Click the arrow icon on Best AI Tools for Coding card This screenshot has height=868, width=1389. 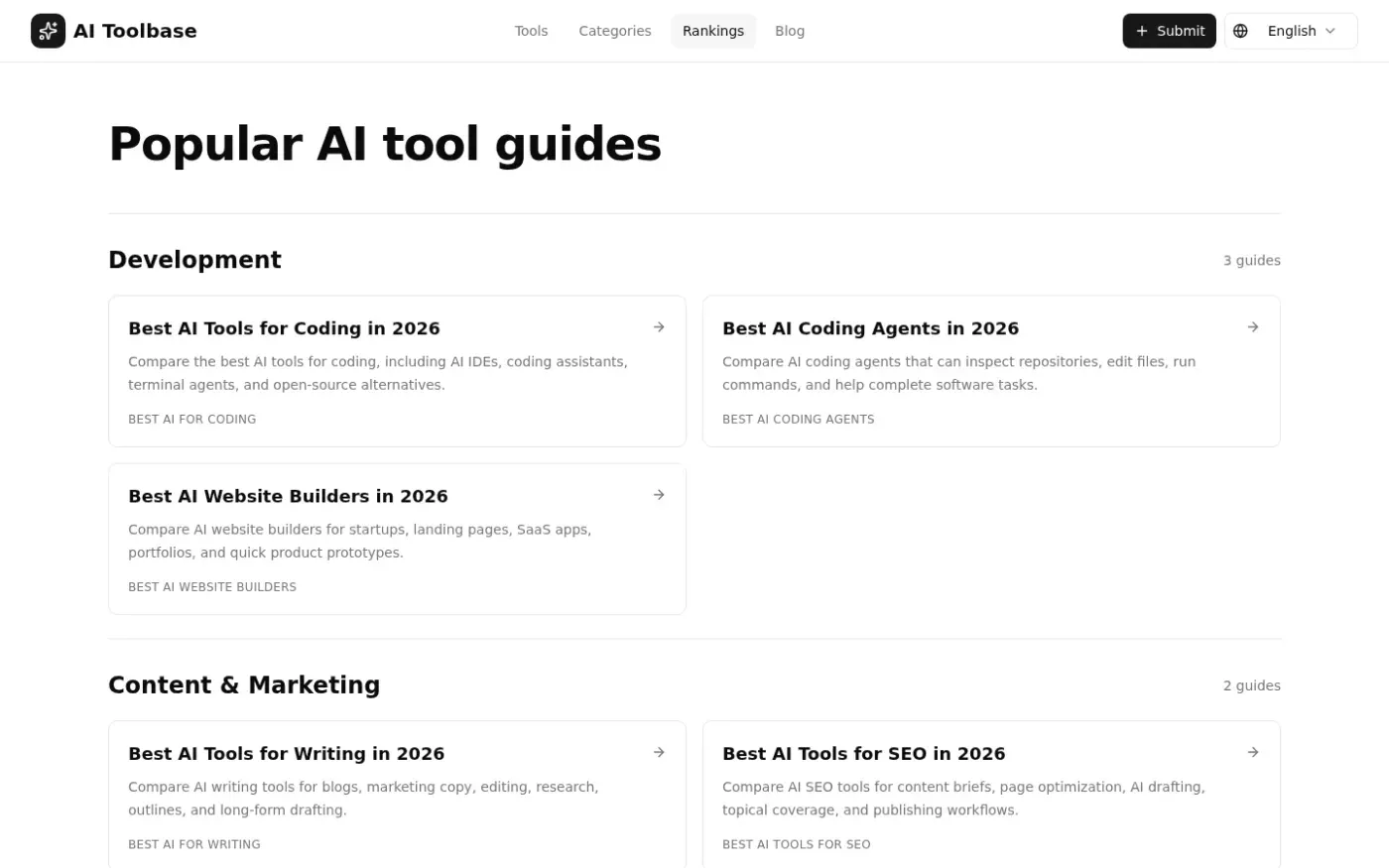coord(659,327)
